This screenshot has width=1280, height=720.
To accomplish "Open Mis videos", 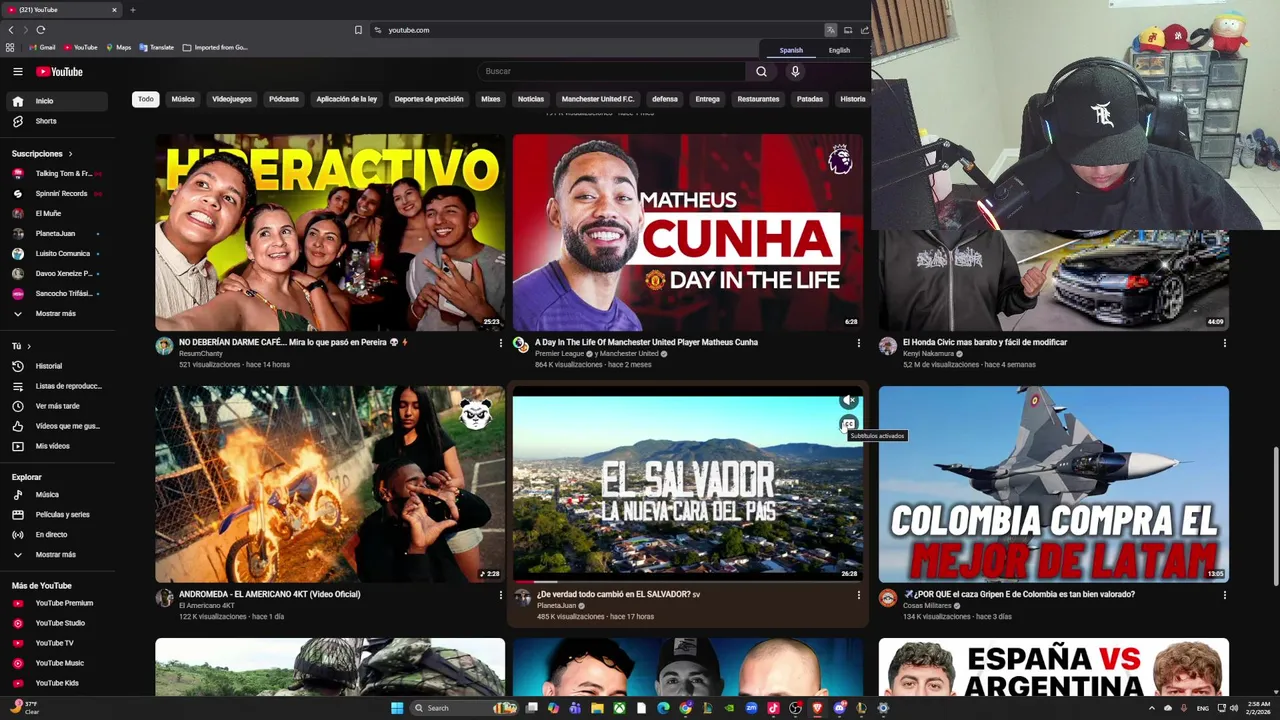I will point(58,446).
